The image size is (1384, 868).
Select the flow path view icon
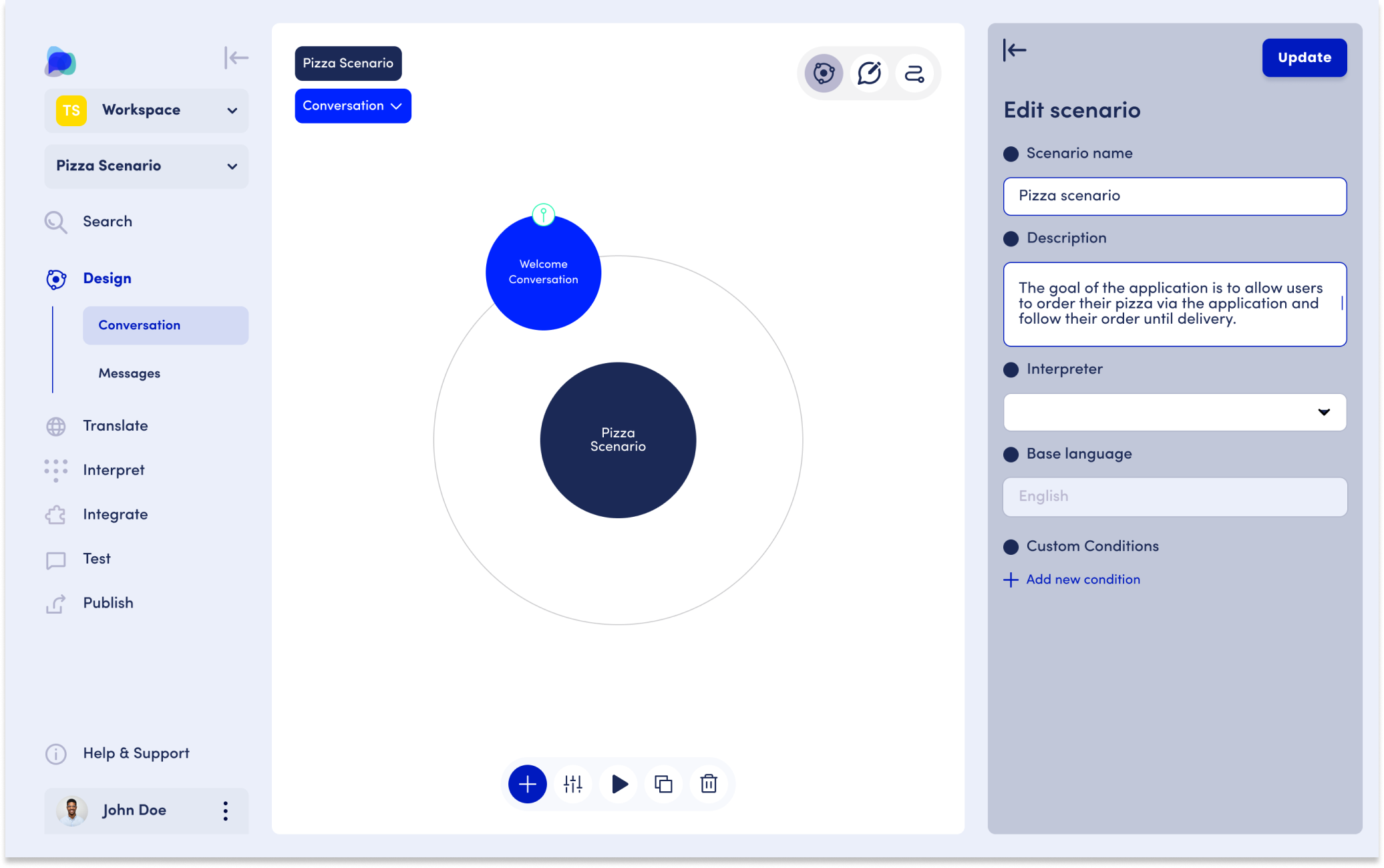tap(914, 73)
